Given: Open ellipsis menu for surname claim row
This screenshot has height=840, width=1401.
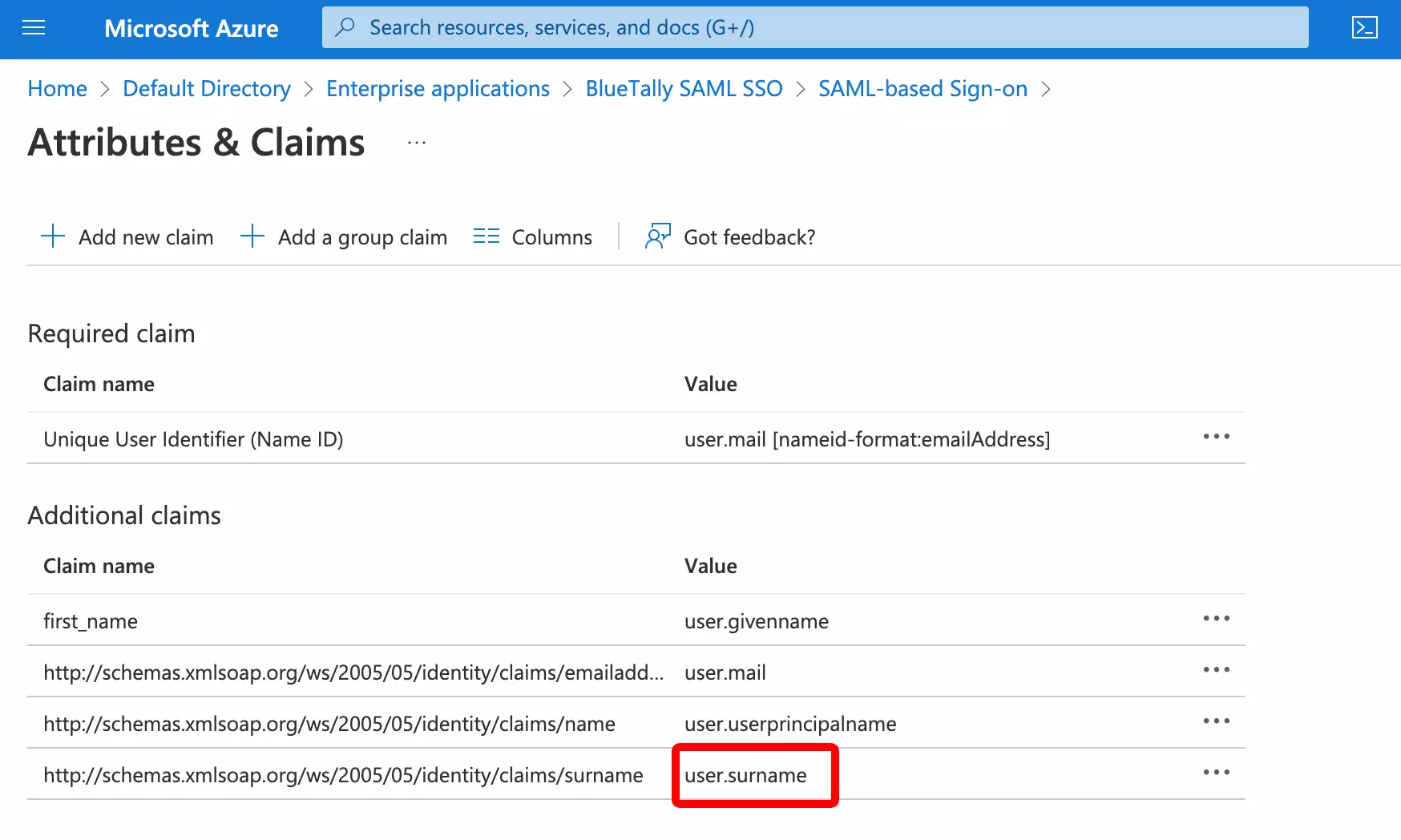Looking at the screenshot, I should [x=1216, y=773].
